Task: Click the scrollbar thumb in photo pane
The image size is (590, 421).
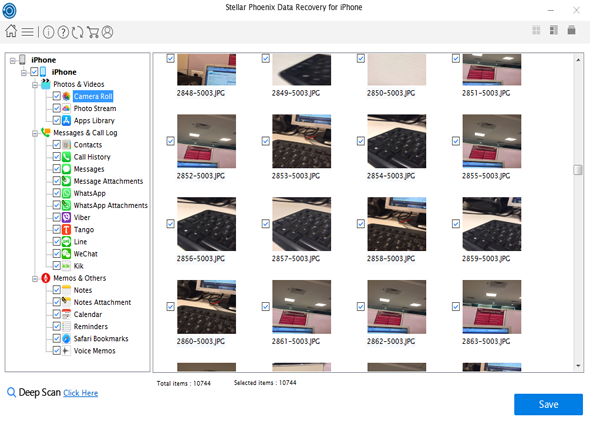Action: tap(578, 170)
